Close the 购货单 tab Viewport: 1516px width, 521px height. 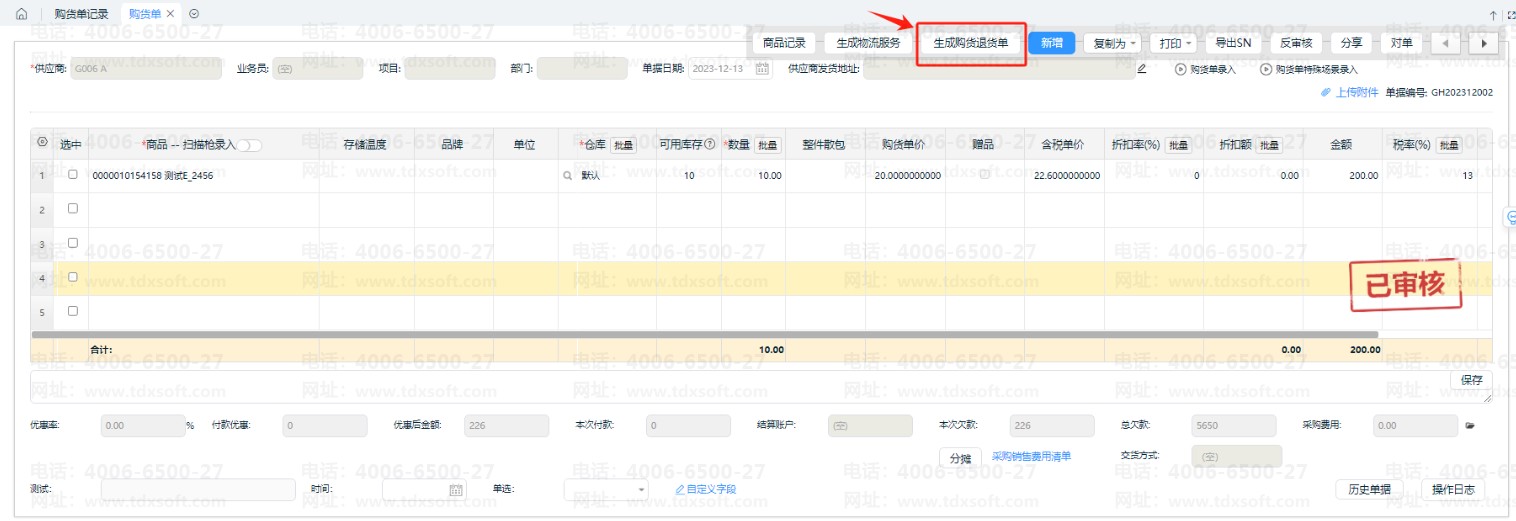pos(170,14)
